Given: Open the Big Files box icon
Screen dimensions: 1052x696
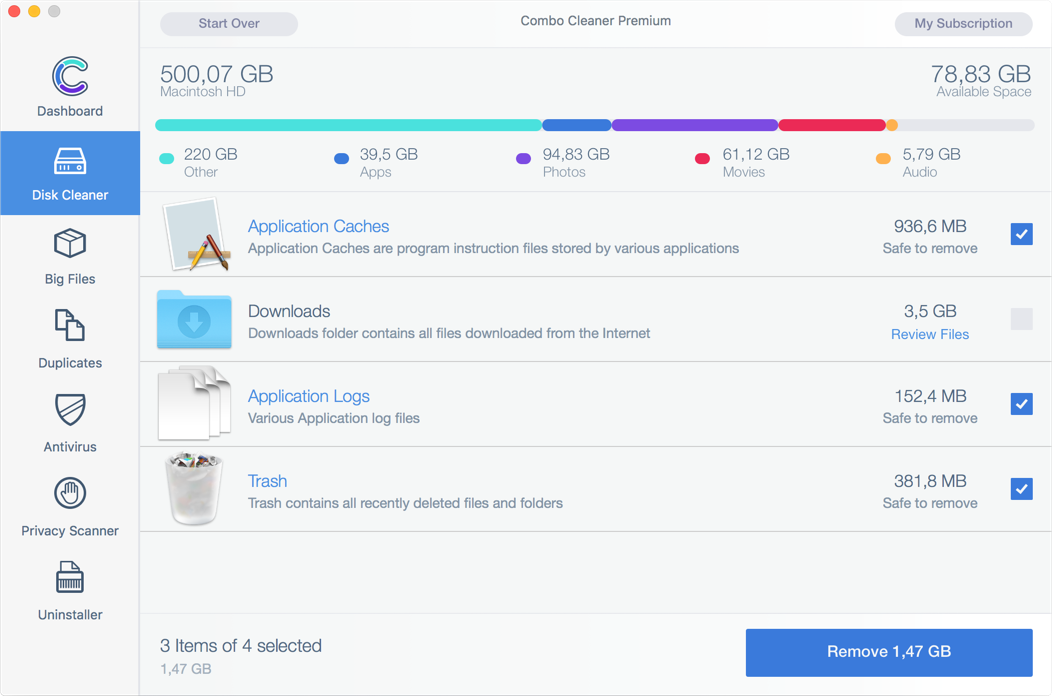Looking at the screenshot, I should (x=70, y=243).
